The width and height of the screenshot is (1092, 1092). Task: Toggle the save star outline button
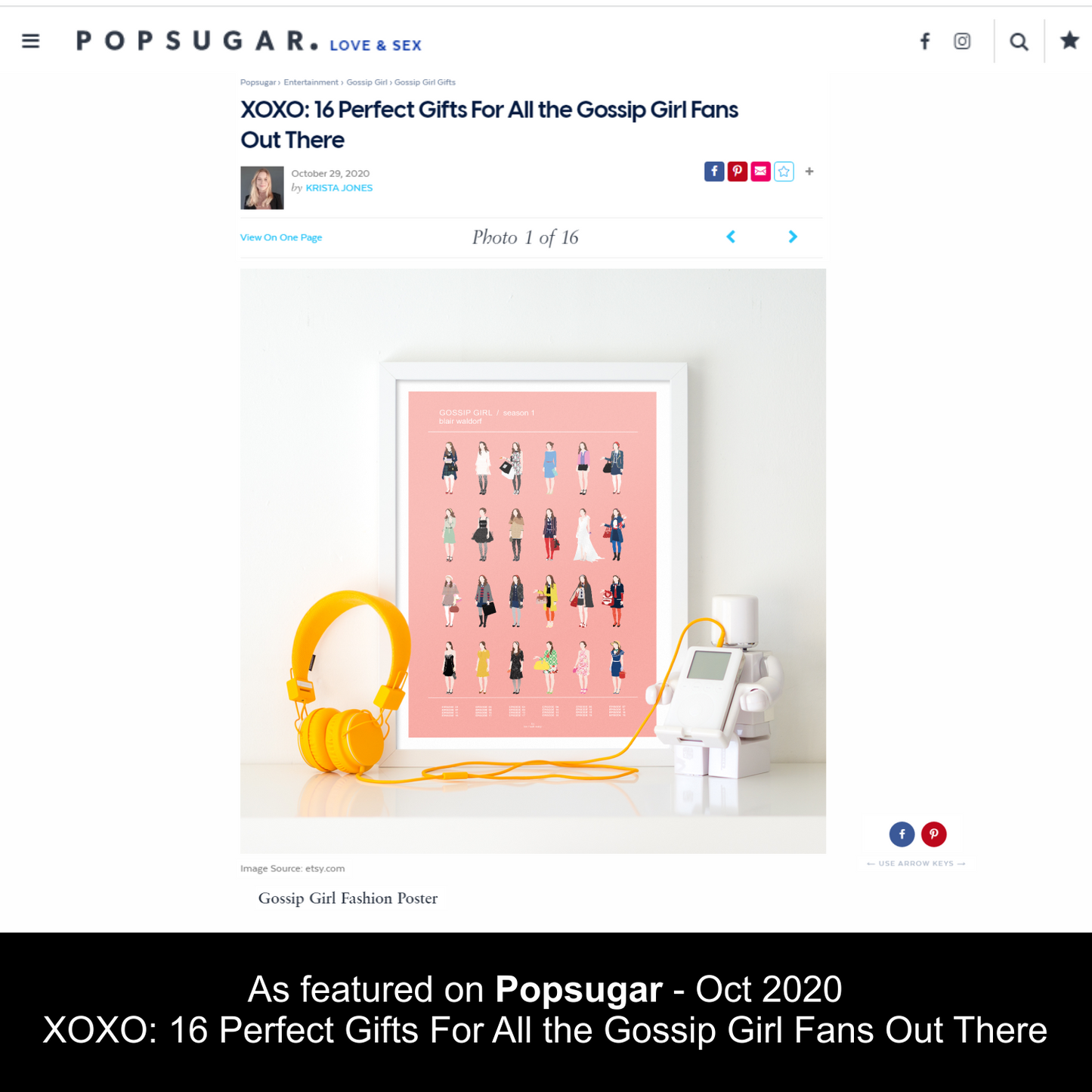pyautogui.click(x=784, y=172)
